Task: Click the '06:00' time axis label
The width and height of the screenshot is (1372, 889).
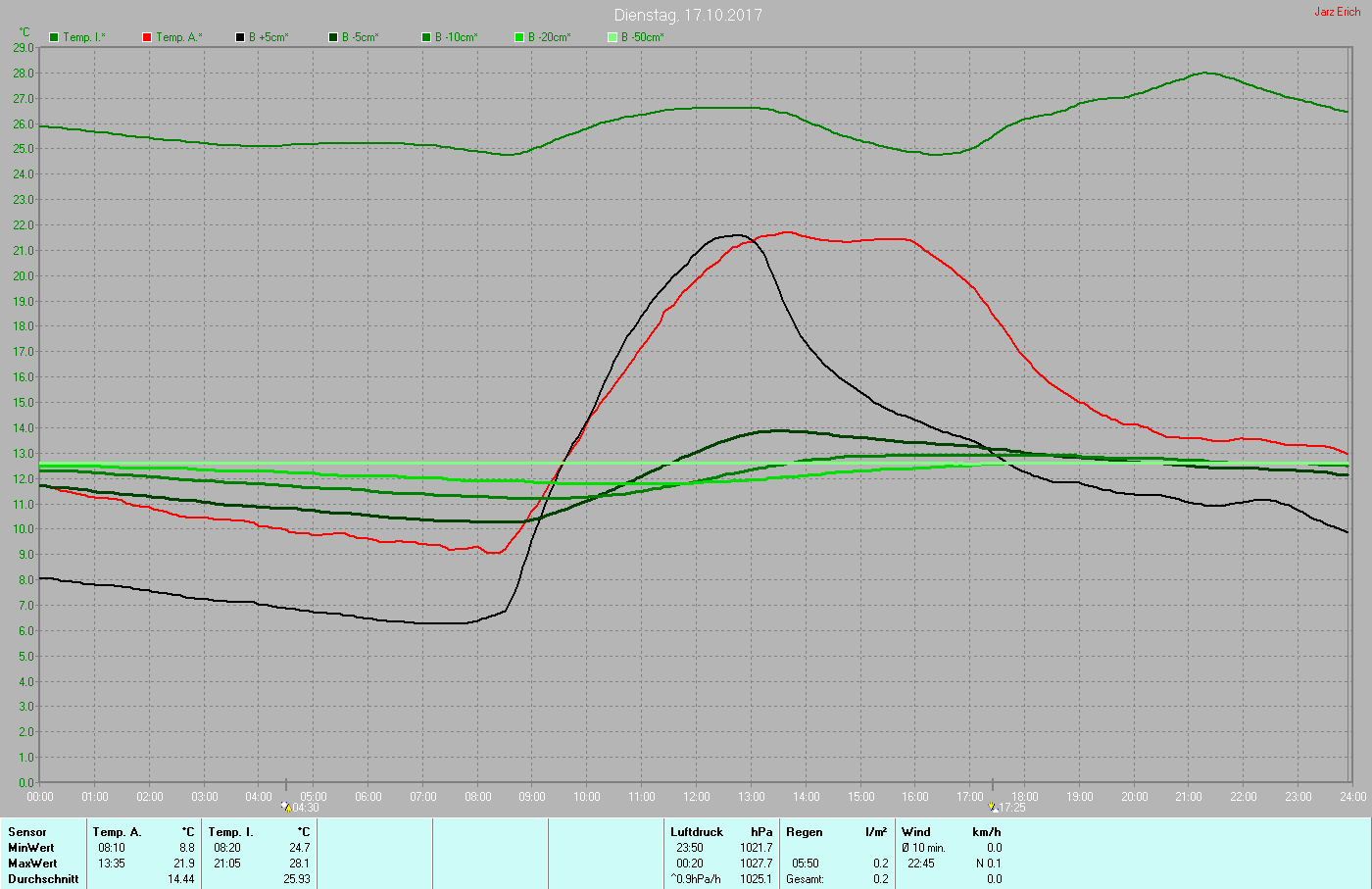Action: click(x=368, y=797)
